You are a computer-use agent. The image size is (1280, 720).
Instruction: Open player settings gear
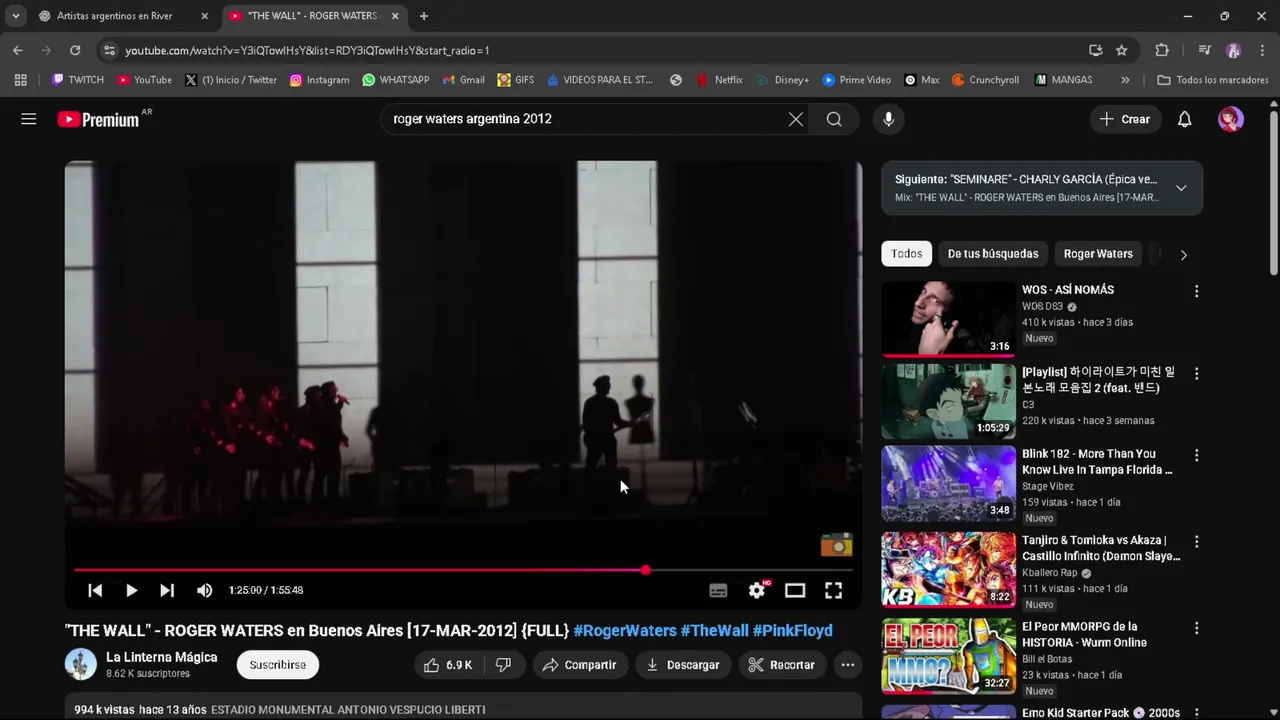pos(757,590)
